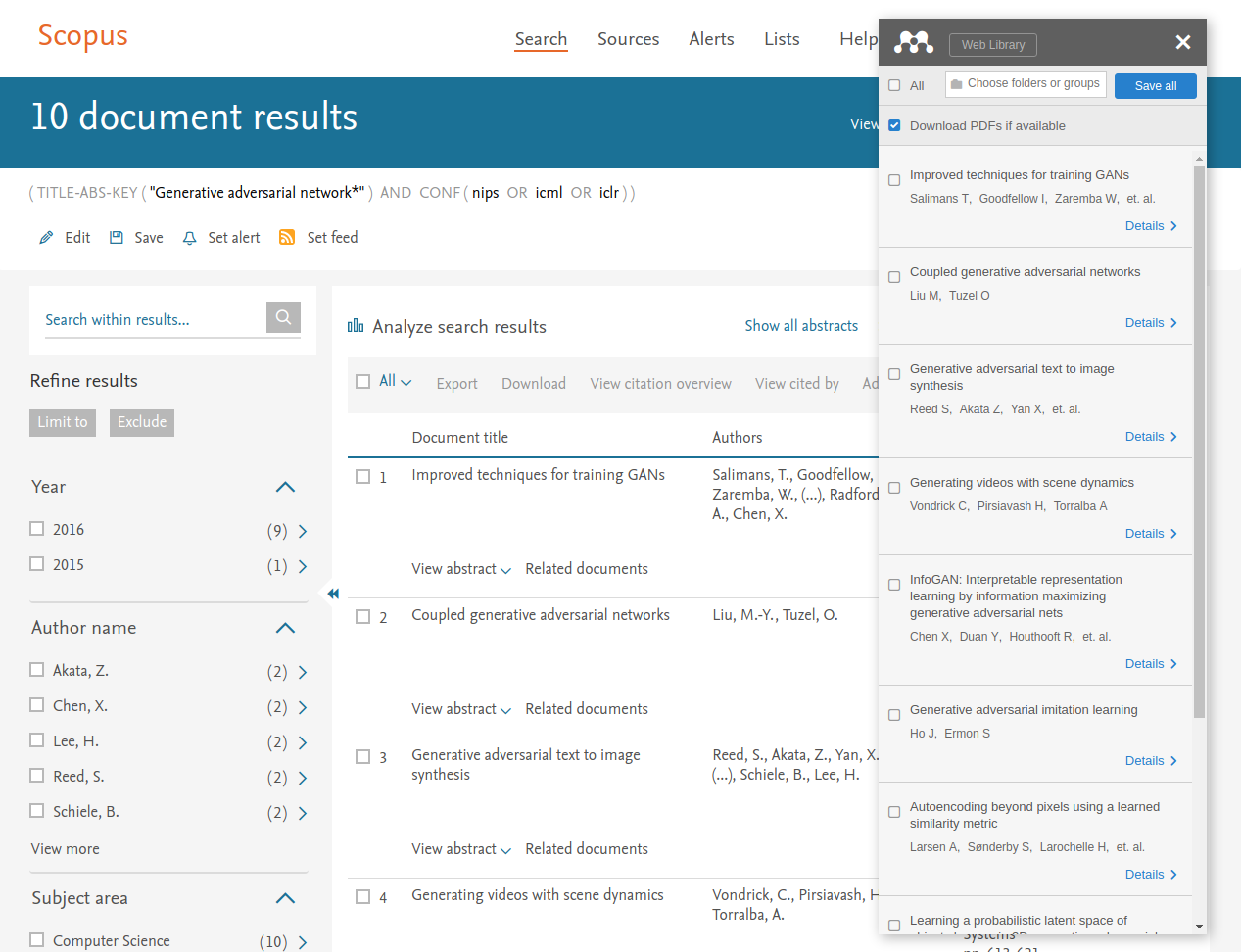Collapse the refine sidebar with double-arrow icon

pyautogui.click(x=333, y=594)
